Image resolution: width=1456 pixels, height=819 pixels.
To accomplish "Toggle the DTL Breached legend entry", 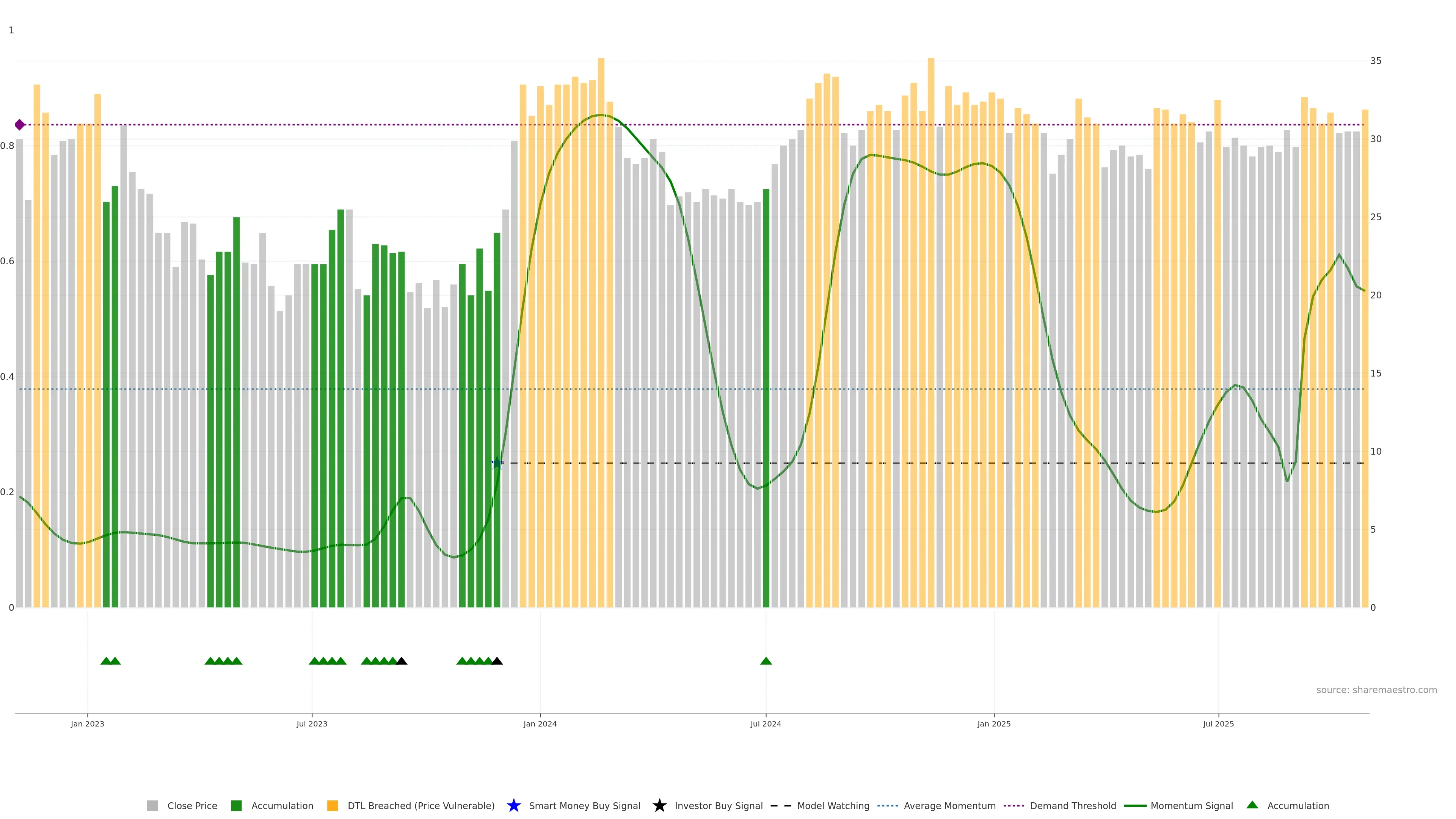I will click(420, 806).
